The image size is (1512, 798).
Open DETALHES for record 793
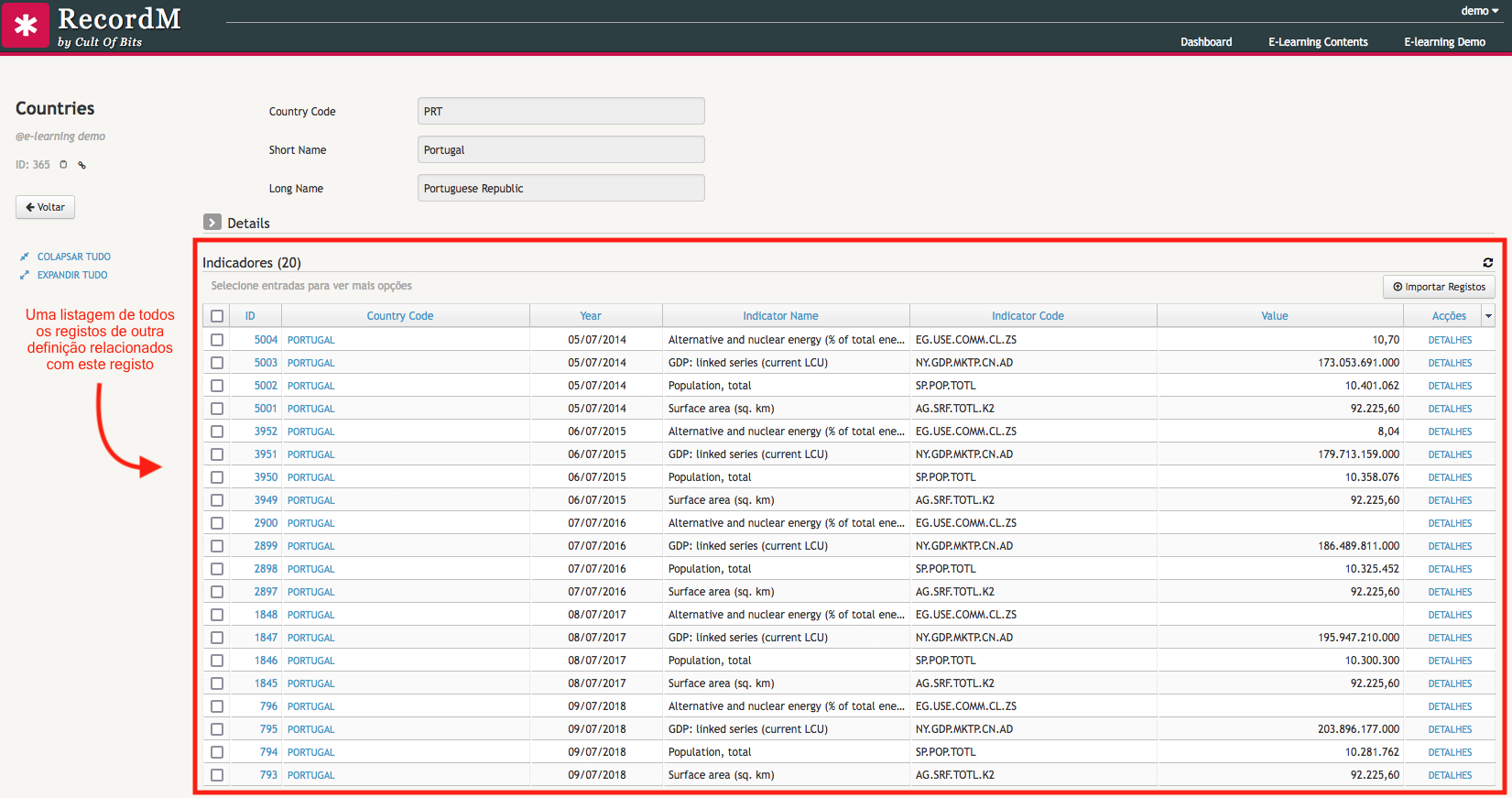[1450, 775]
